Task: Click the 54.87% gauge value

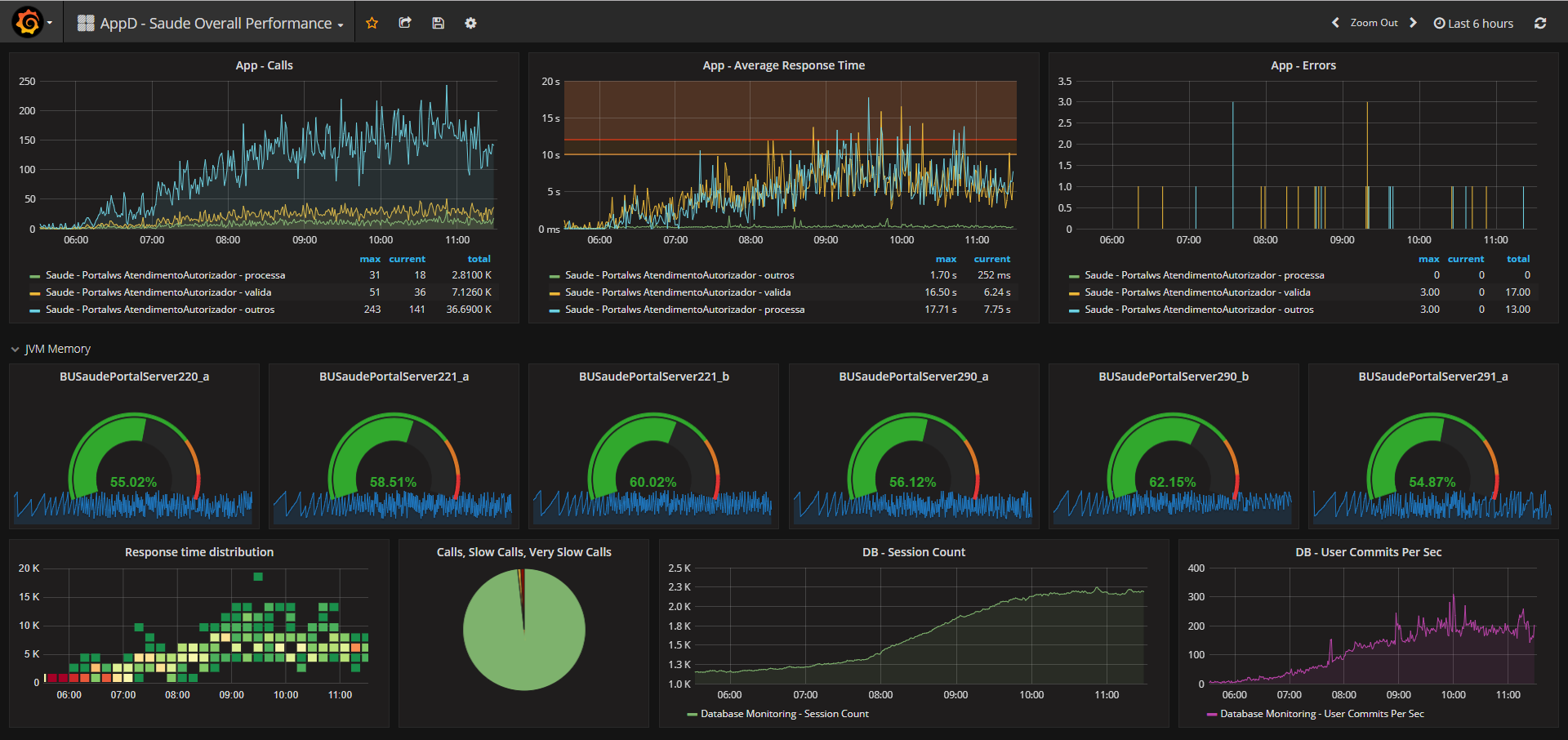Action: [1432, 482]
